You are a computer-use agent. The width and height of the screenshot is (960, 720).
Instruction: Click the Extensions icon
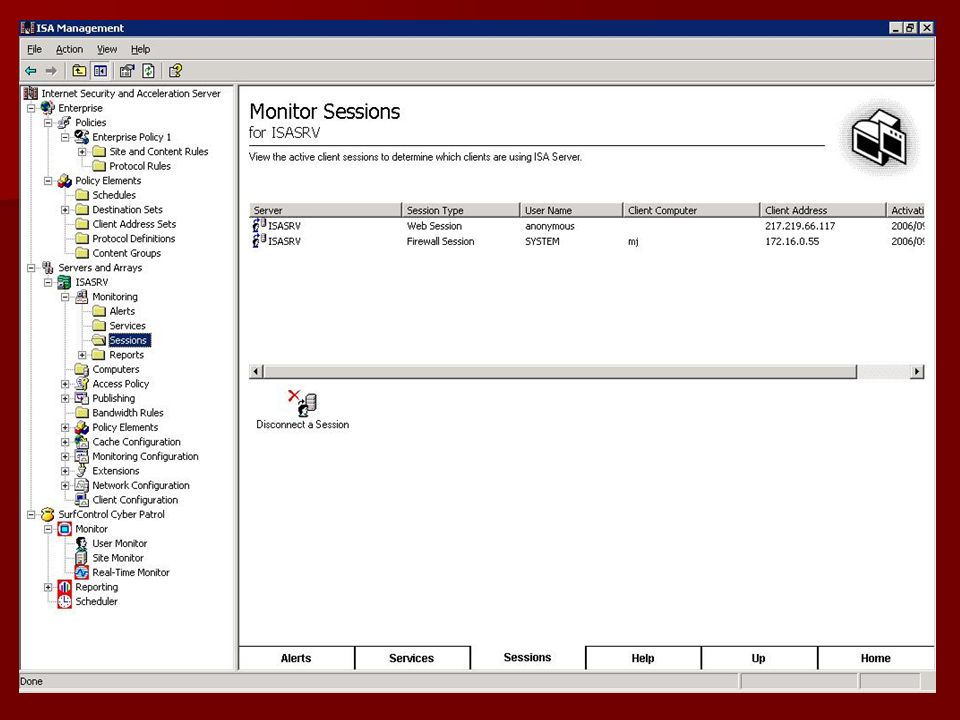tap(81, 471)
